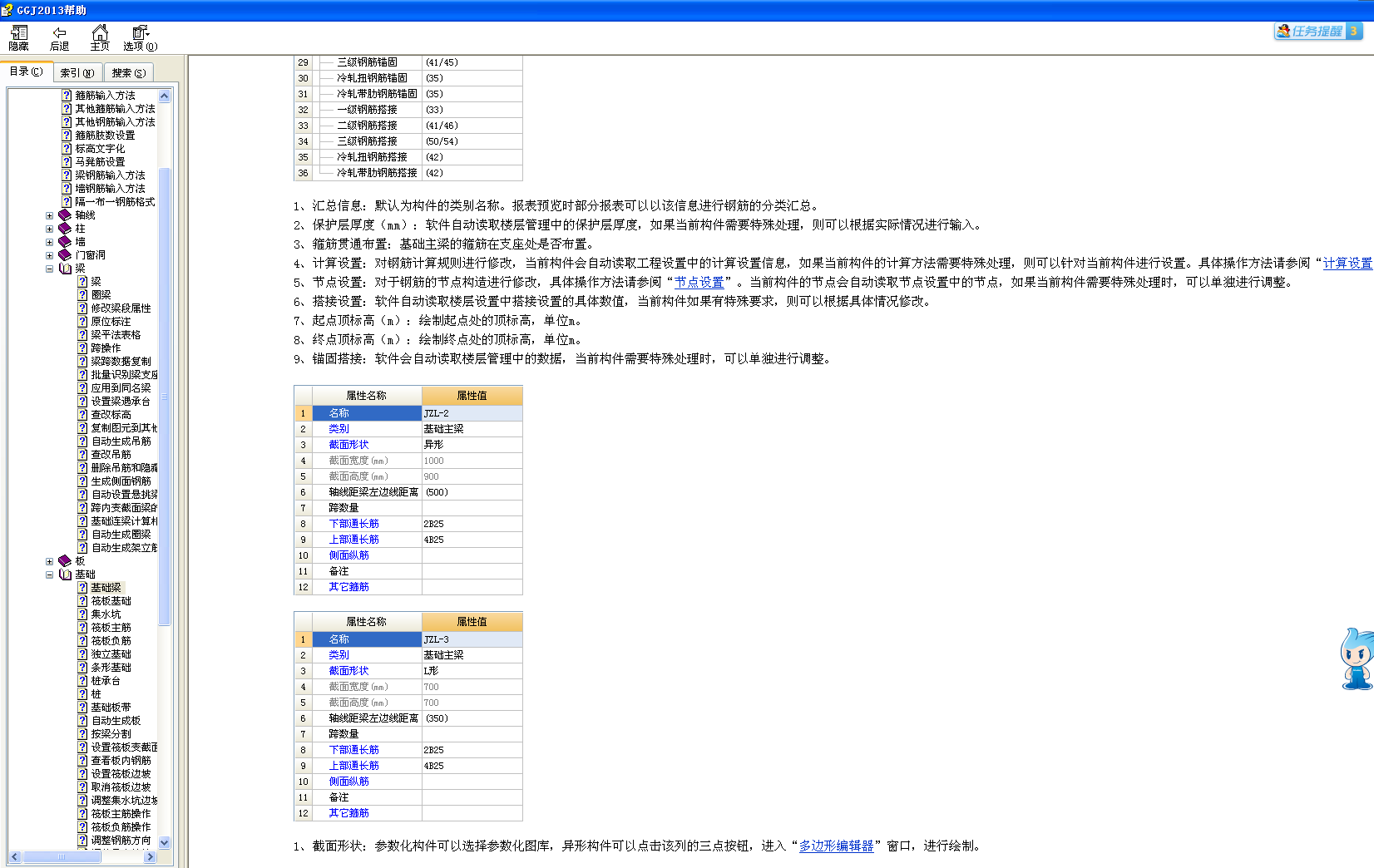The width and height of the screenshot is (1374, 868).
Task: Click the 属性值 header of JZL-2 table
Action: tap(472, 396)
